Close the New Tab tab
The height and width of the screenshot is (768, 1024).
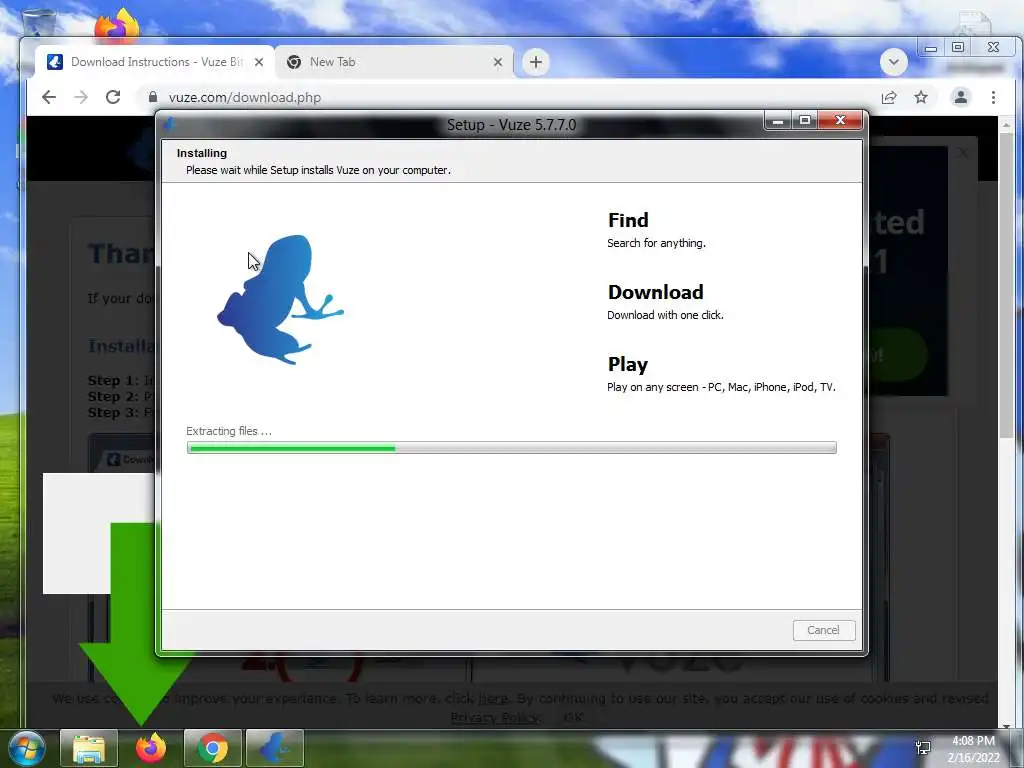coord(498,62)
